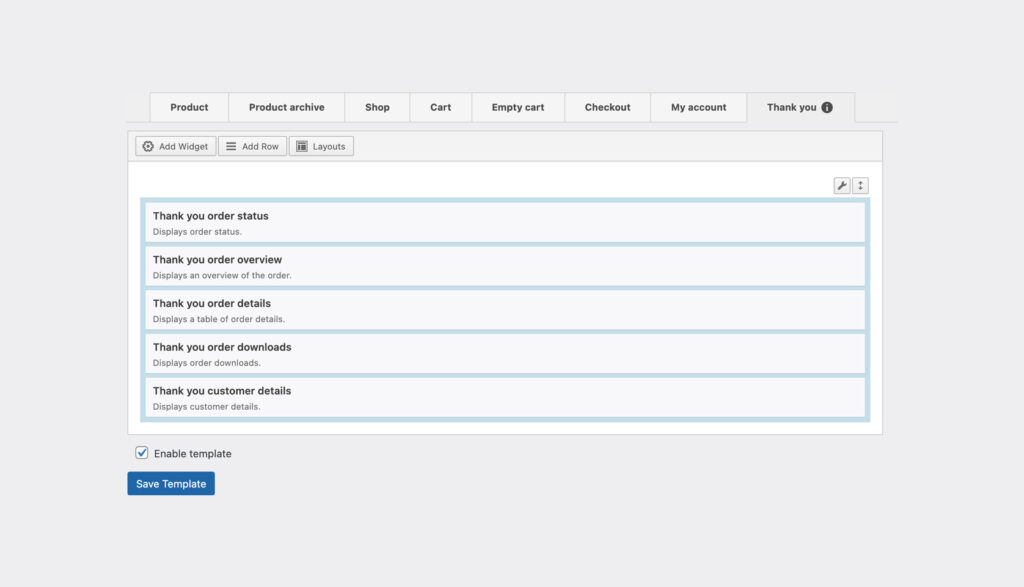Select the Thank you order downloads widget
Viewport: 1024px width, 587px height.
(x=505, y=354)
